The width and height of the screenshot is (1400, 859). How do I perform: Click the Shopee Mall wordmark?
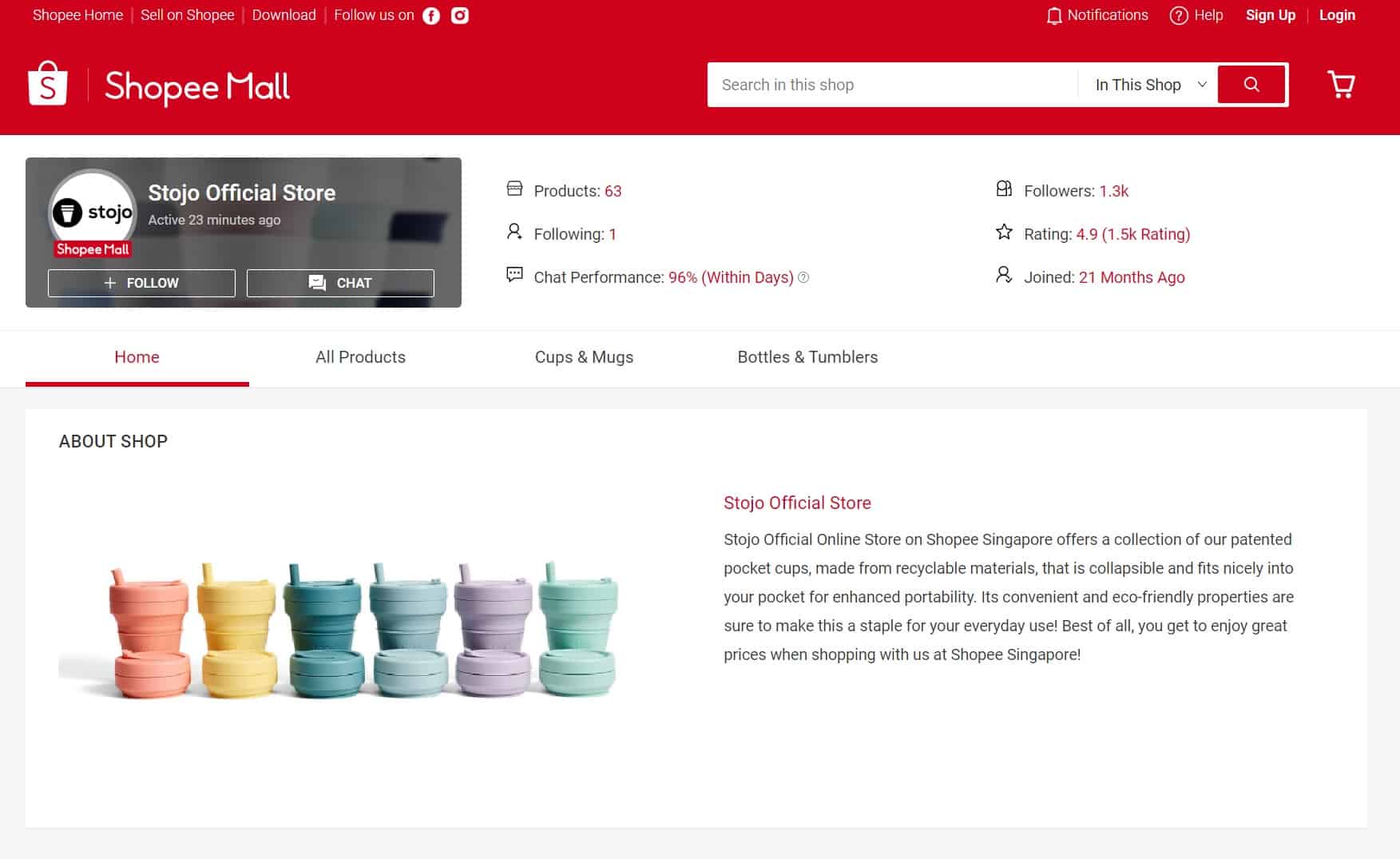click(197, 86)
